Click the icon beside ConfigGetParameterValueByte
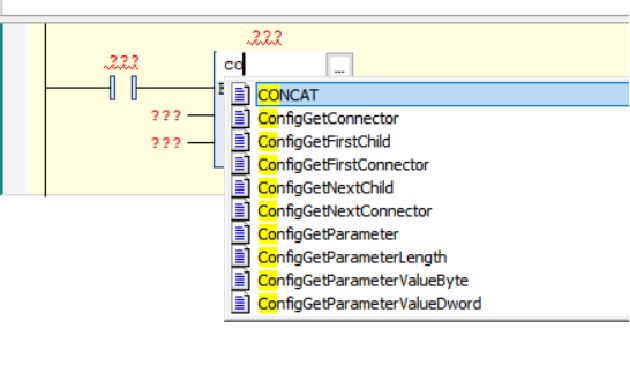Image resolution: width=630 pixels, height=380 pixels. [240, 280]
